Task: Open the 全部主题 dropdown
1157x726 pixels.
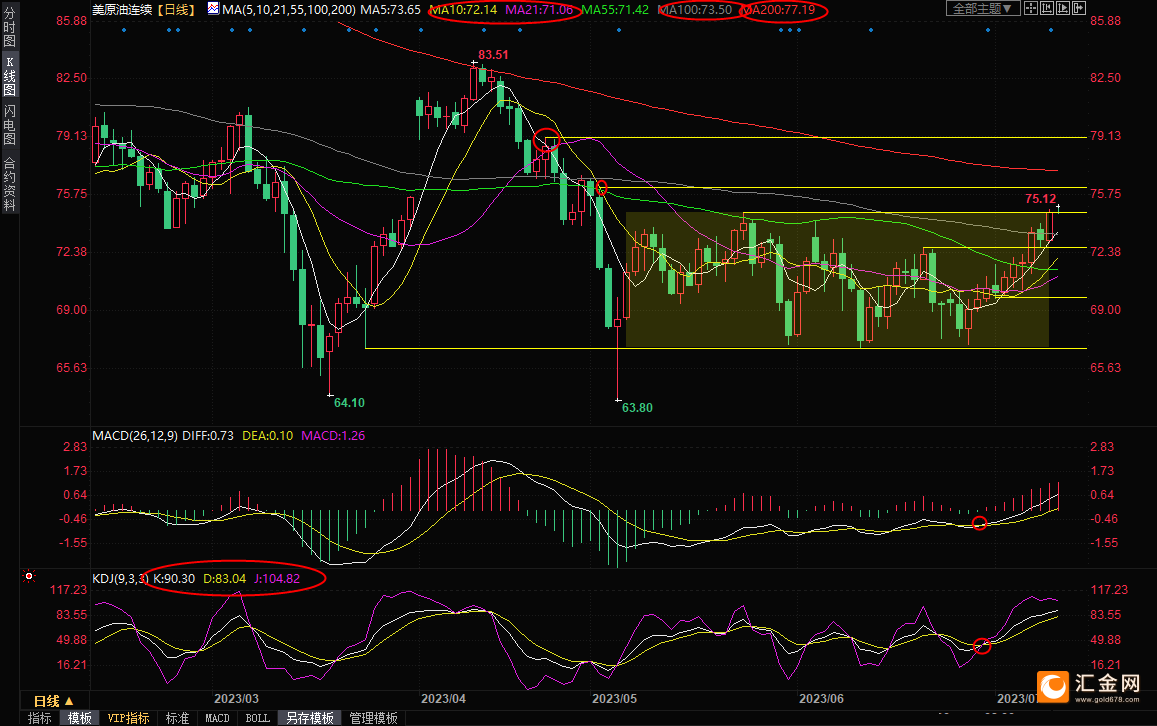Action: (983, 8)
